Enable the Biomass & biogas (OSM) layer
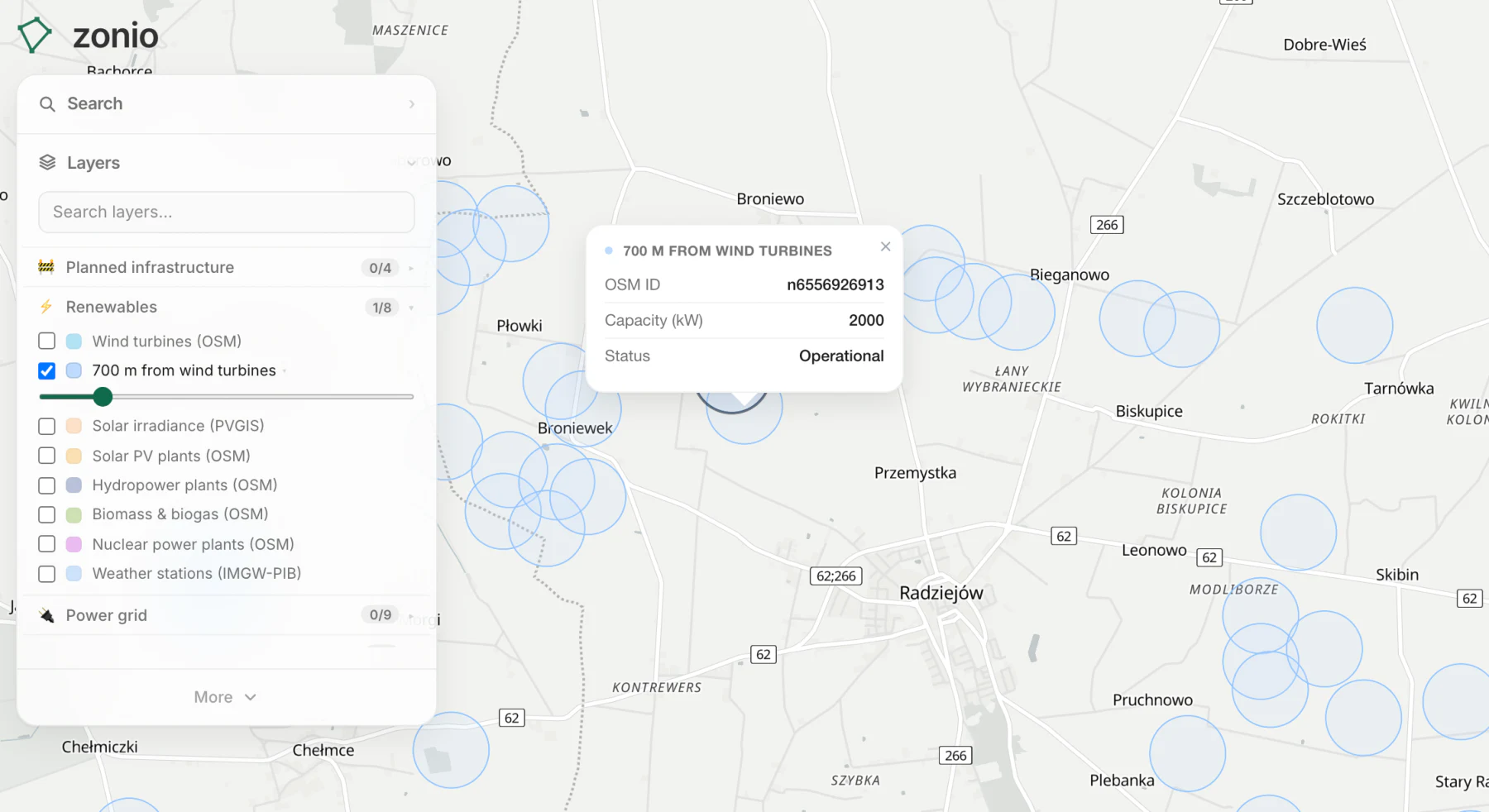Viewport: 1489px width, 812px height. 47,515
